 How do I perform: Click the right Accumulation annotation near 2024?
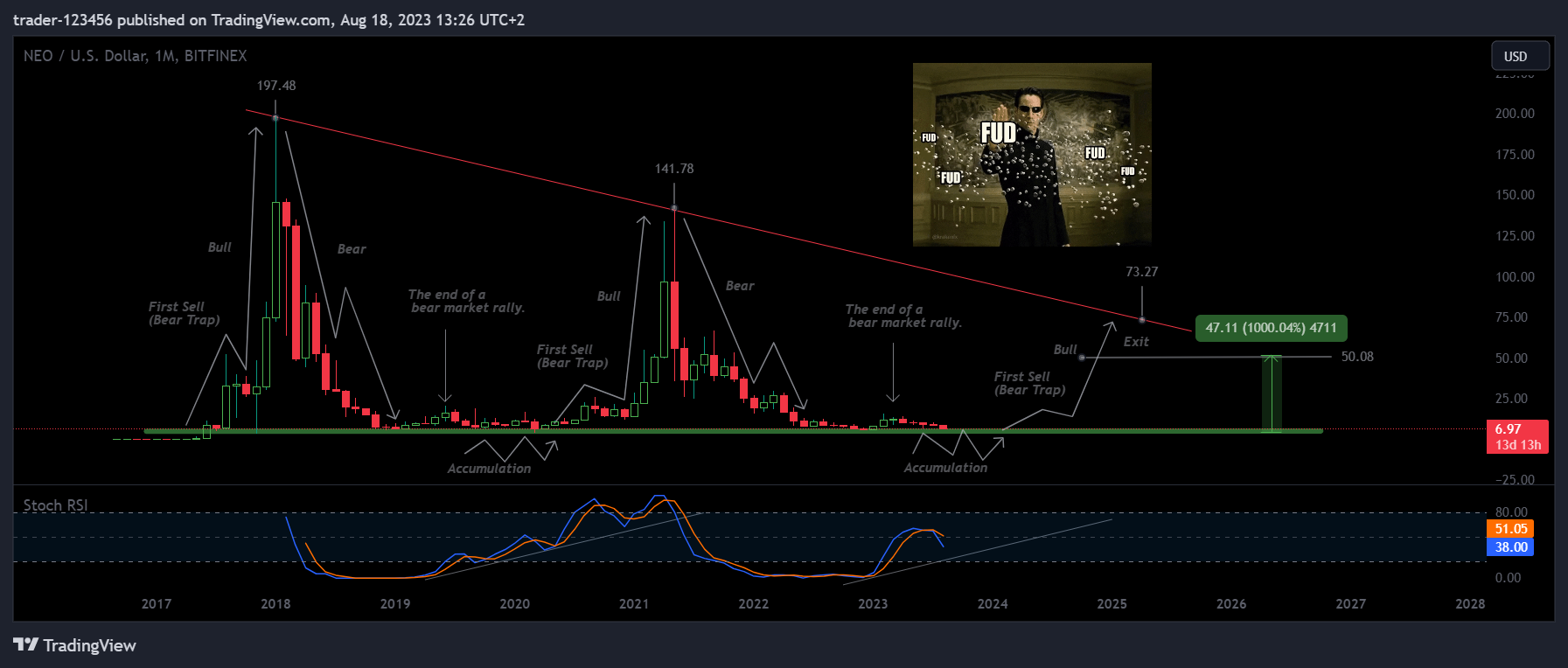945,468
